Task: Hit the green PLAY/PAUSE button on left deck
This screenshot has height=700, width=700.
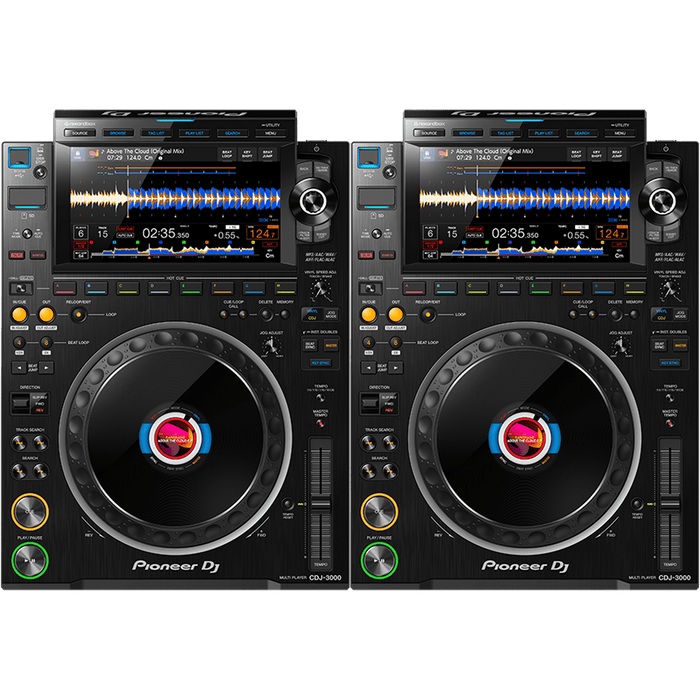Action: 29,560
